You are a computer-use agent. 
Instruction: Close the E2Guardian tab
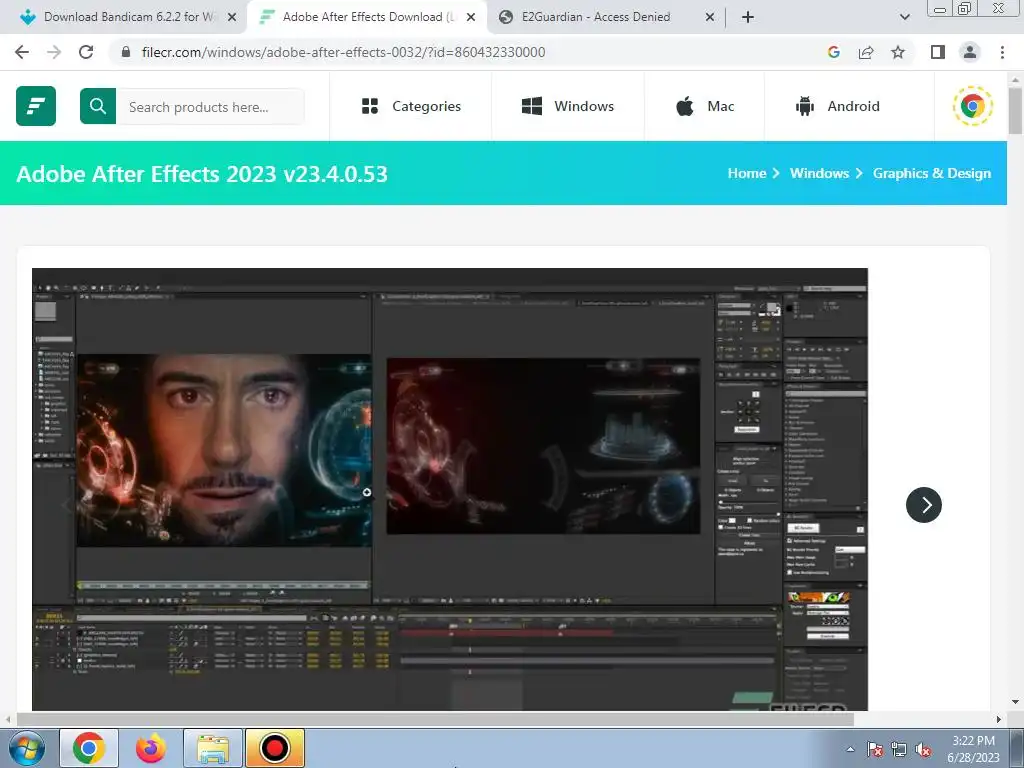coord(710,18)
